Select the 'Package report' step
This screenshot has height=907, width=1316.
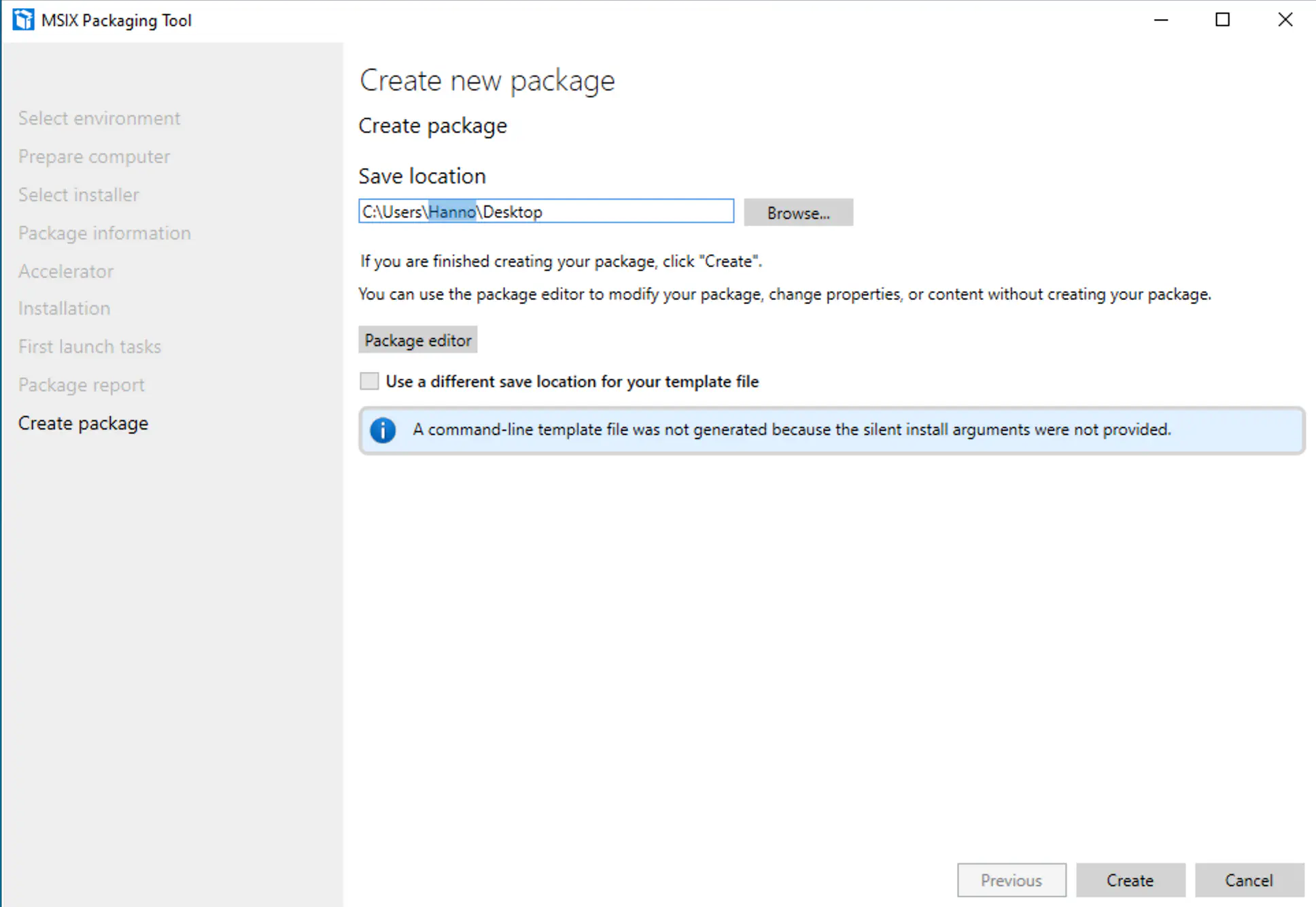pos(81,384)
